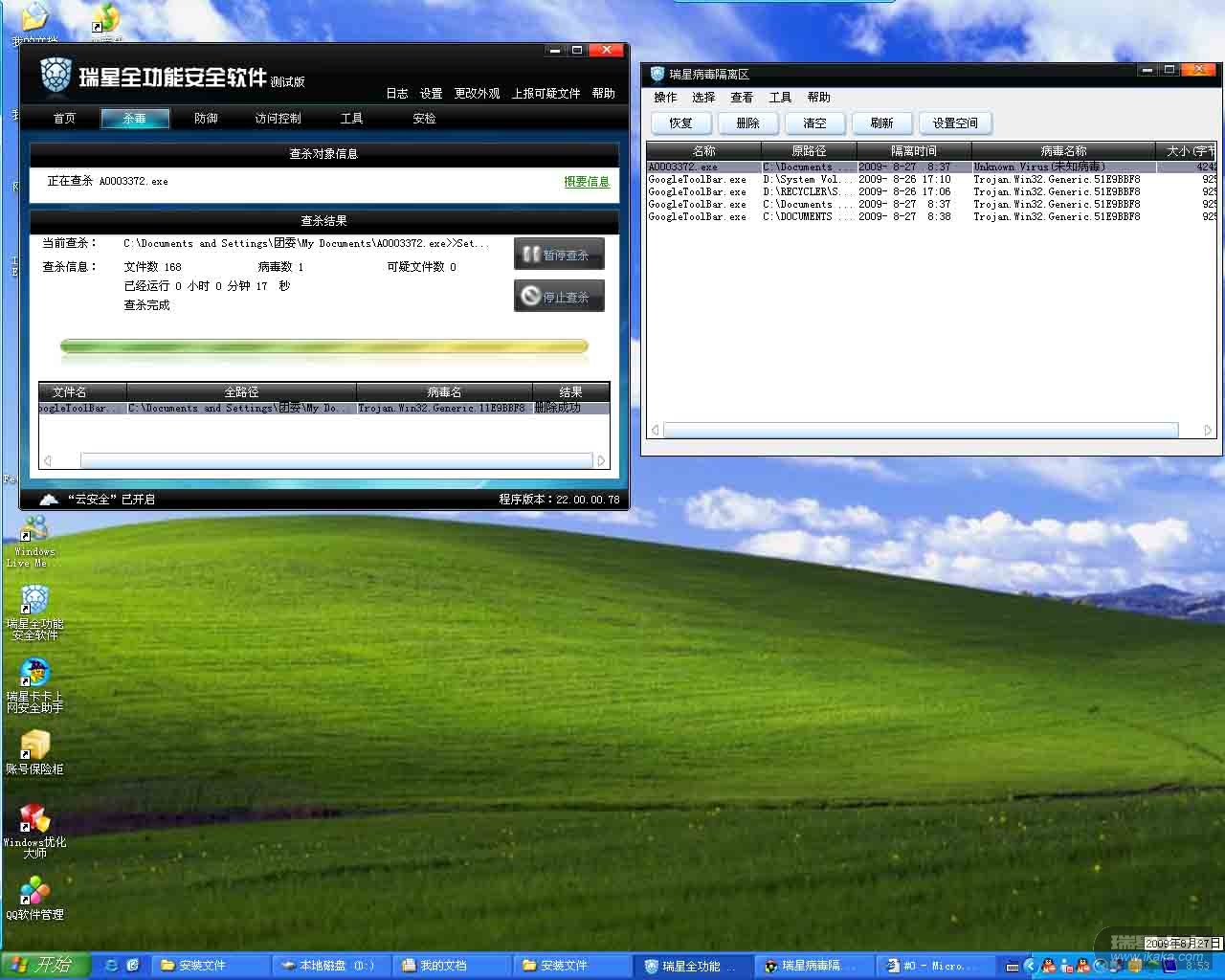
Task: Click the 清空 button
Action: coord(814,123)
